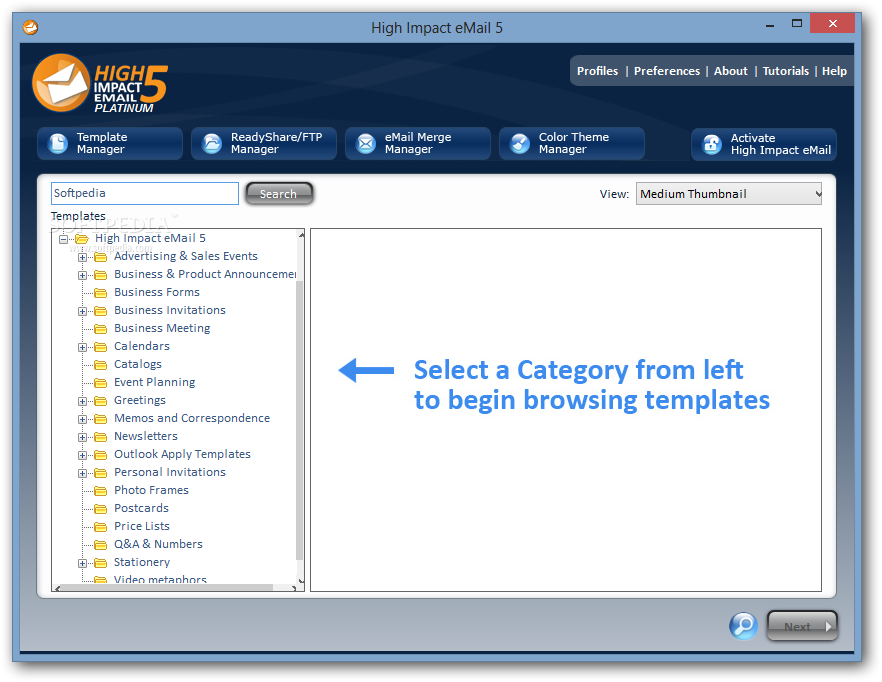Expand the Advertising & Sales Events node
This screenshot has height=682, width=882.
click(82, 257)
